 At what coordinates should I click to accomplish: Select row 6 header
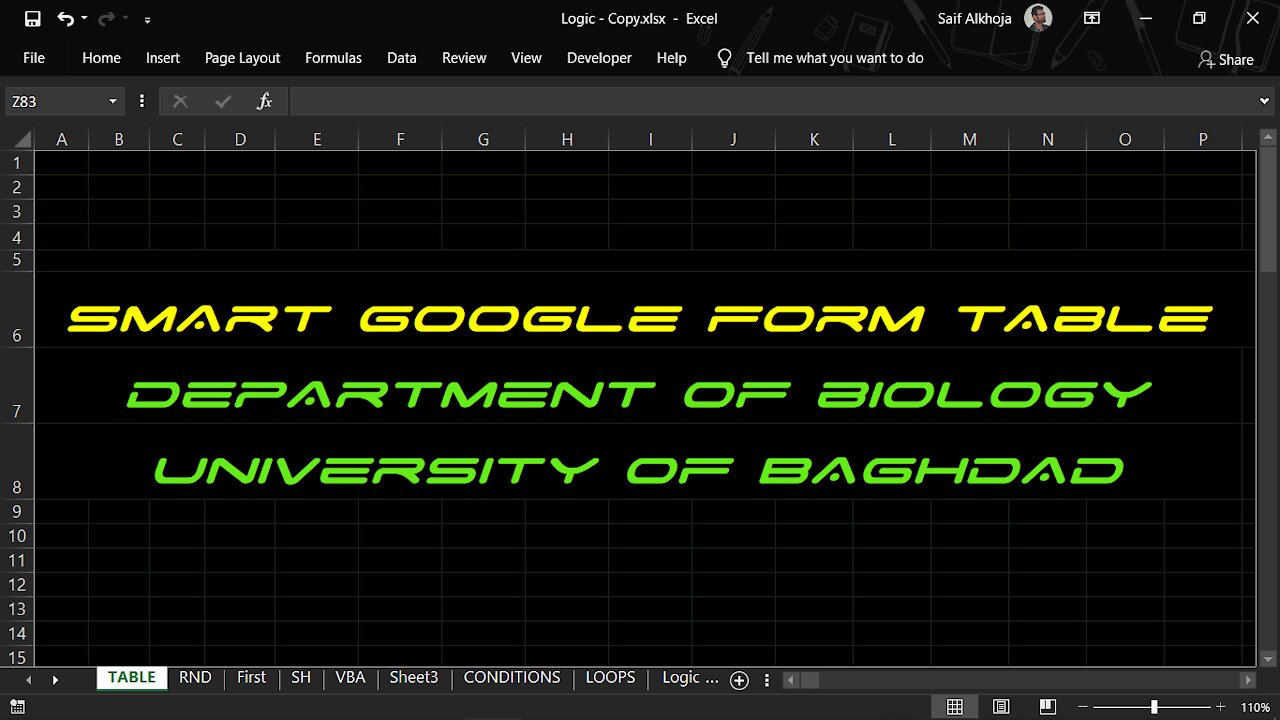tap(17, 310)
